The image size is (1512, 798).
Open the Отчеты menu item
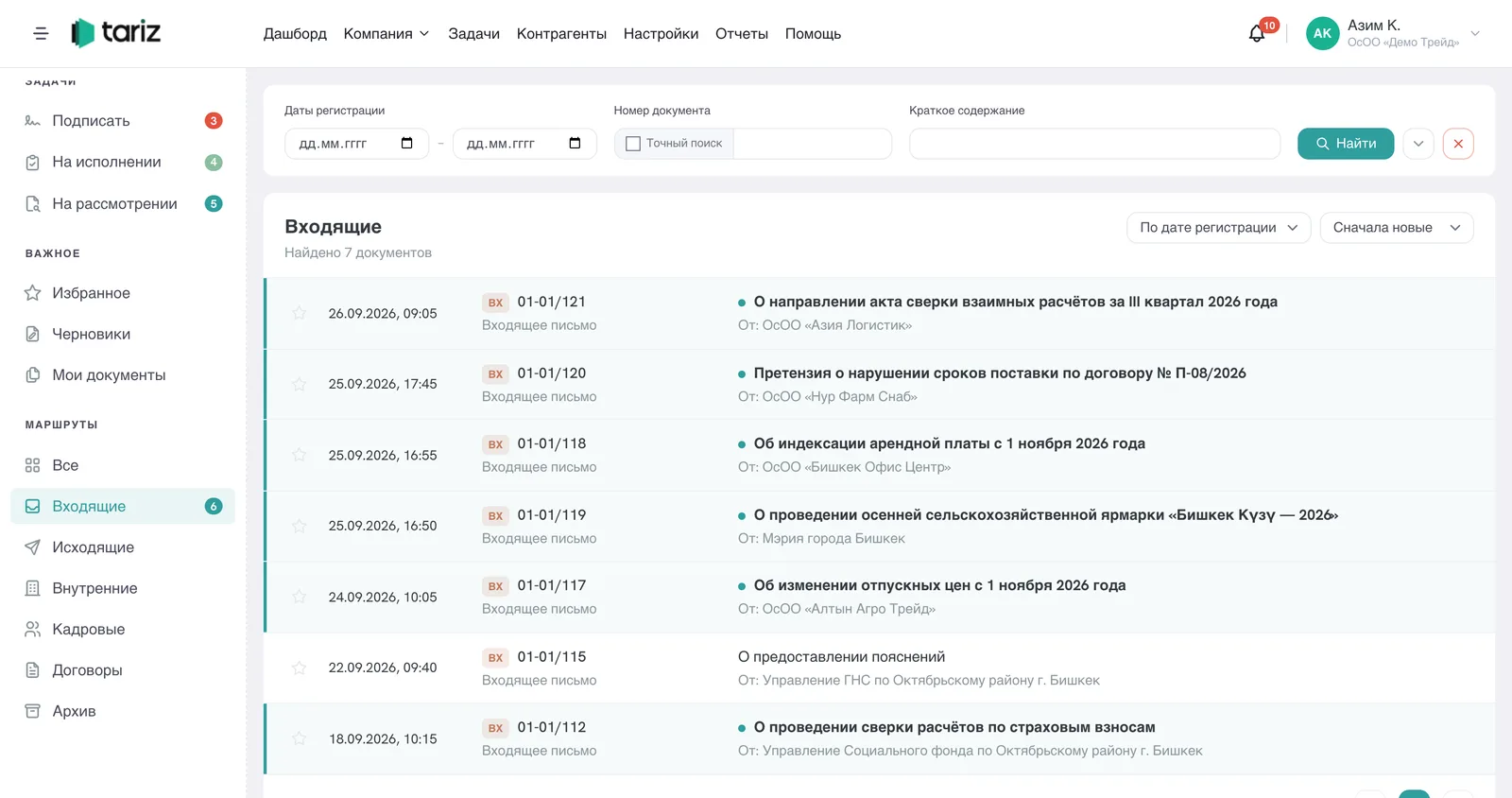742,34
